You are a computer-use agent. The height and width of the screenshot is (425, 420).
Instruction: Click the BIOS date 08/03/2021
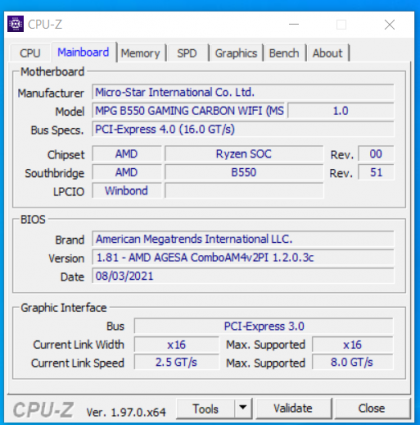[243, 276]
